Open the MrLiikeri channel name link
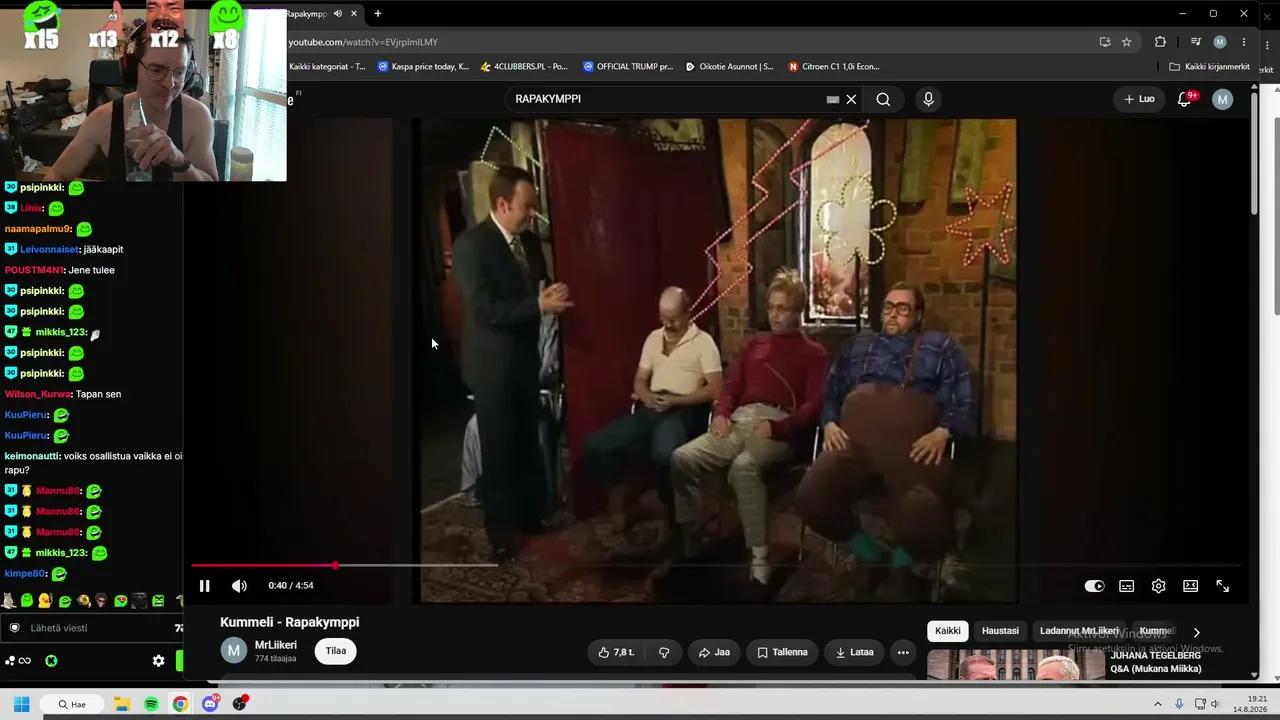The height and width of the screenshot is (720, 1280). coord(276,645)
